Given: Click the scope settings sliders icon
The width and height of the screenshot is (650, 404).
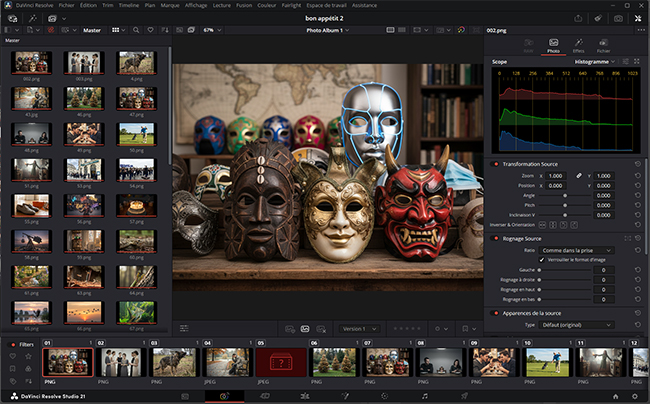Looking at the screenshot, I should click(x=626, y=61).
